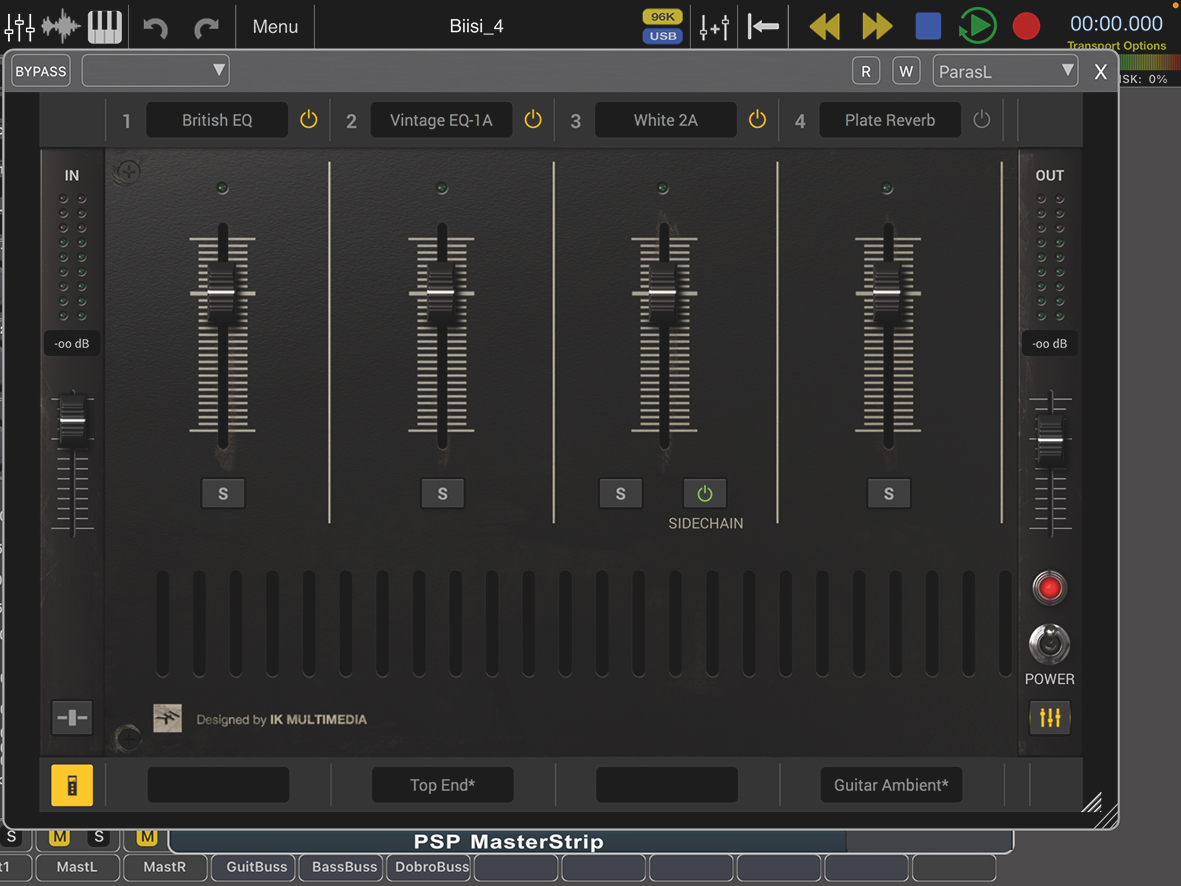Click the project title Biisi_4

476,26
